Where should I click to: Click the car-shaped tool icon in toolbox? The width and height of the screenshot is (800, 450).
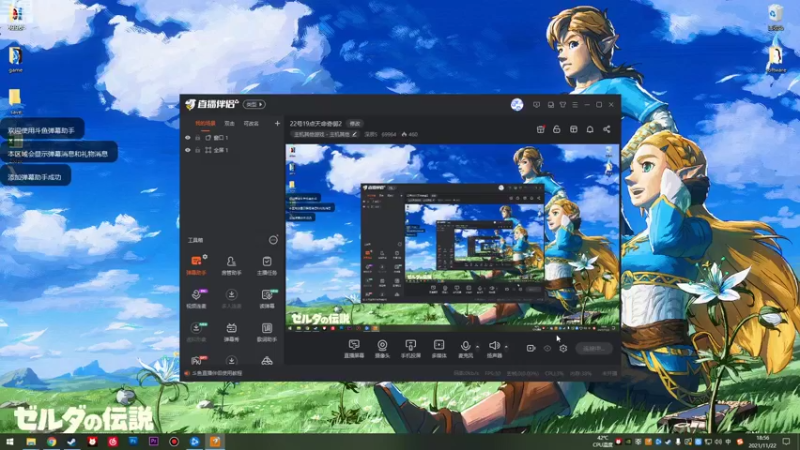pos(267,361)
